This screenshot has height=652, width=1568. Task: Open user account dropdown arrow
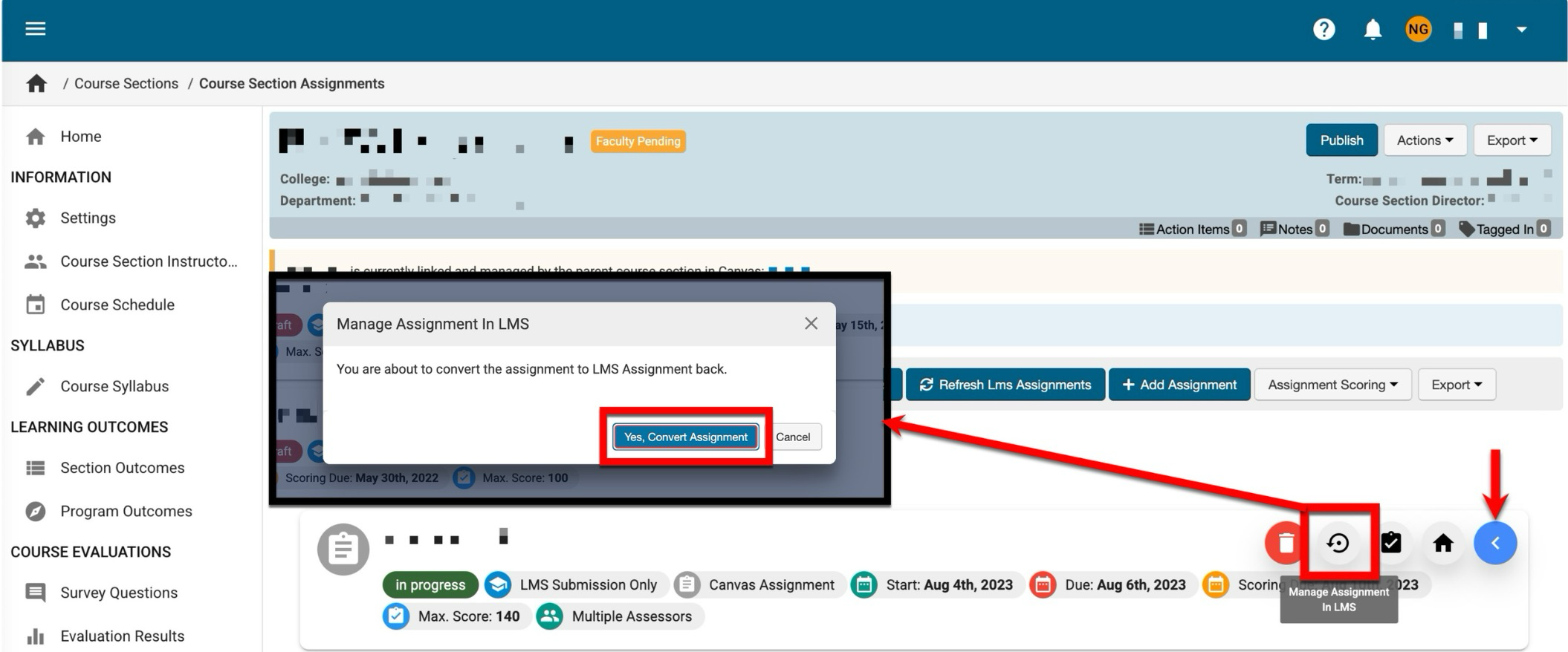point(1521,30)
